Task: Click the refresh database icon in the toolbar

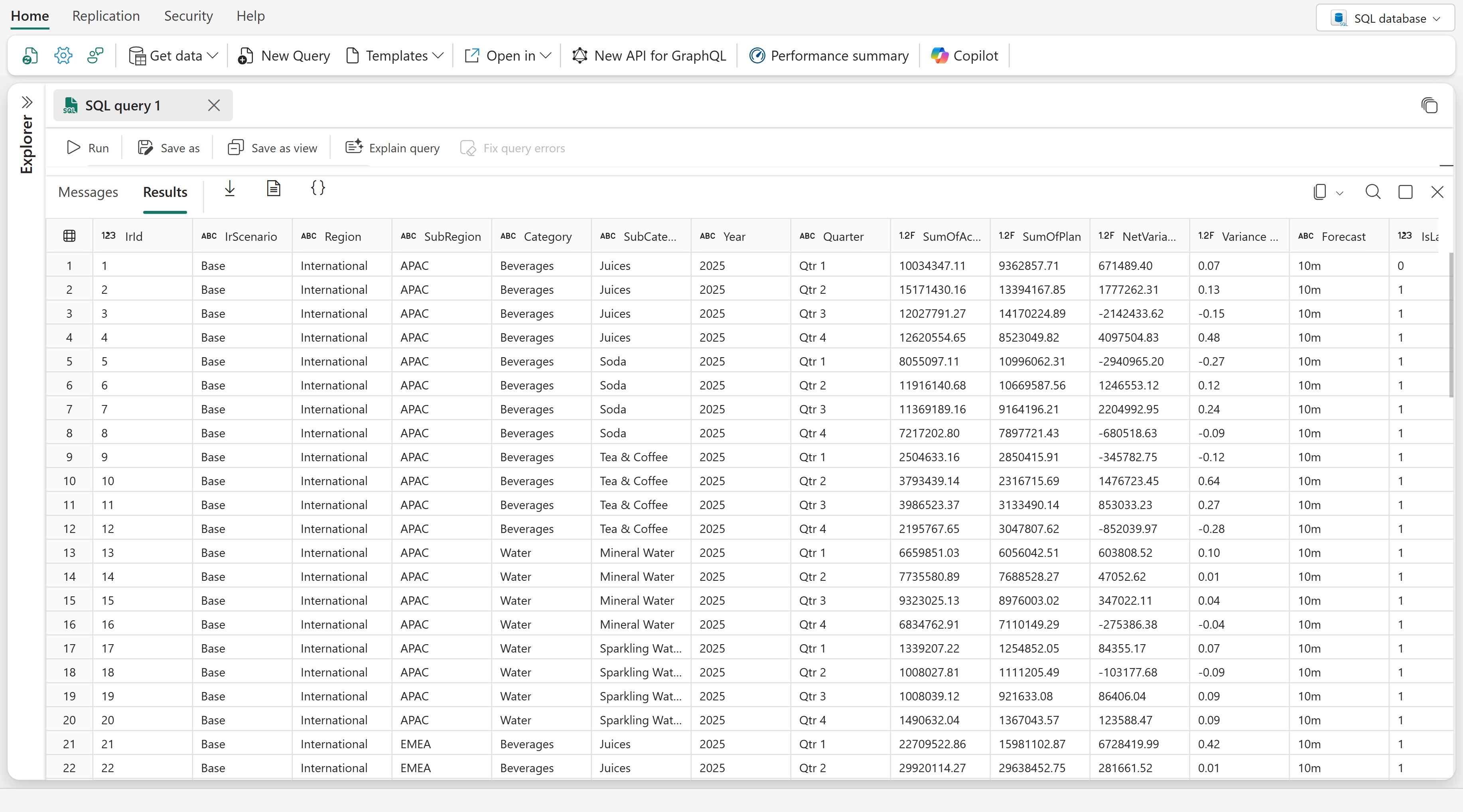Action: pyautogui.click(x=30, y=56)
